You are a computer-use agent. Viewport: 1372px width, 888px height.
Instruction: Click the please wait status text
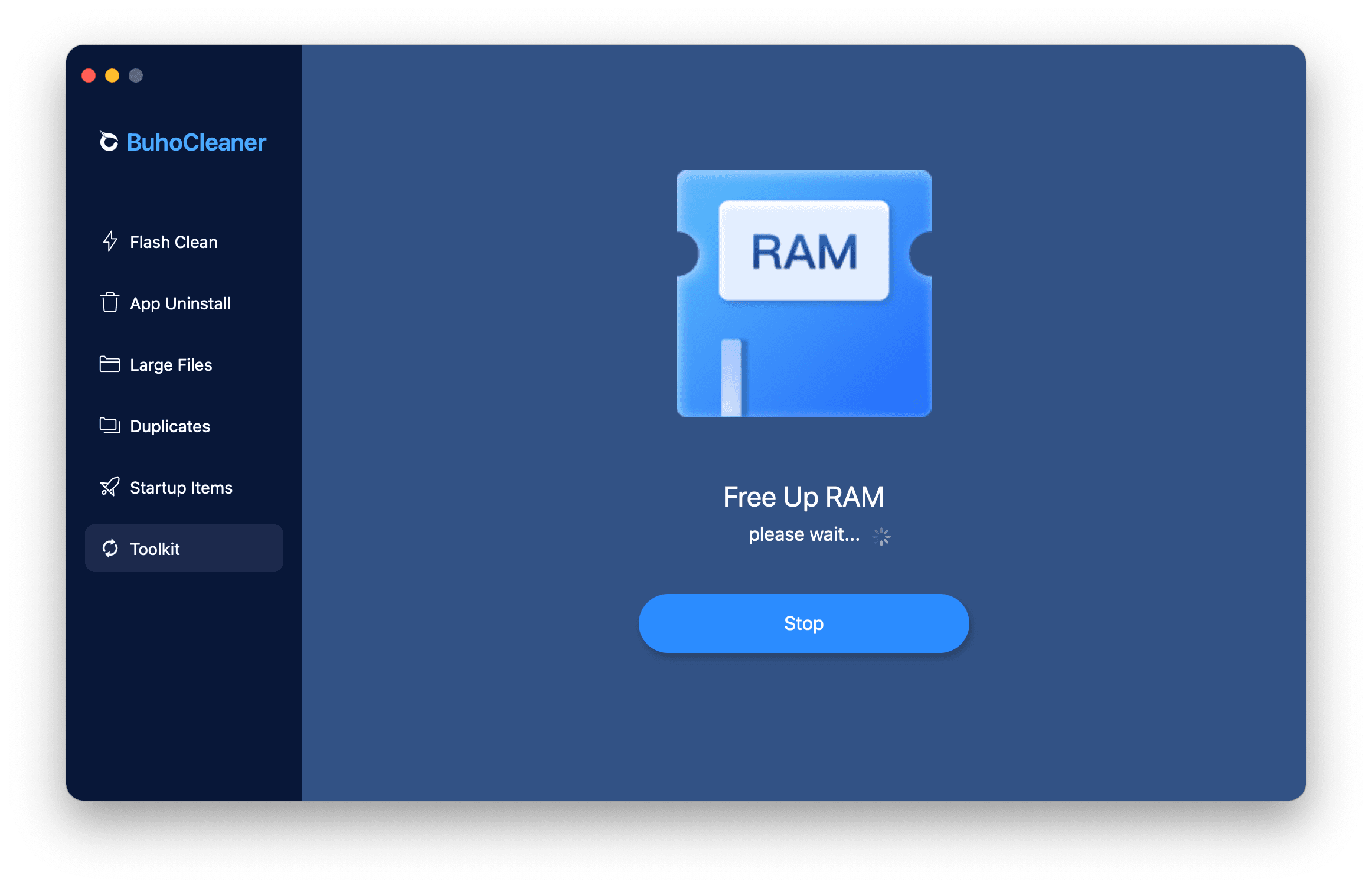(x=803, y=534)
